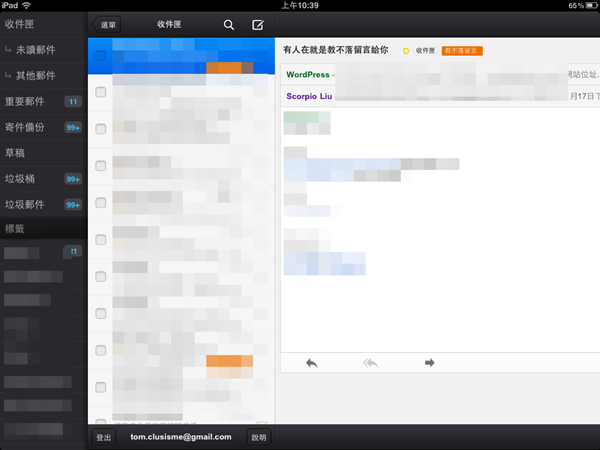Tap the orange 教不落留言 label tag
The height and width of the screenshot is (450, 600).
(x=462, y=50)
